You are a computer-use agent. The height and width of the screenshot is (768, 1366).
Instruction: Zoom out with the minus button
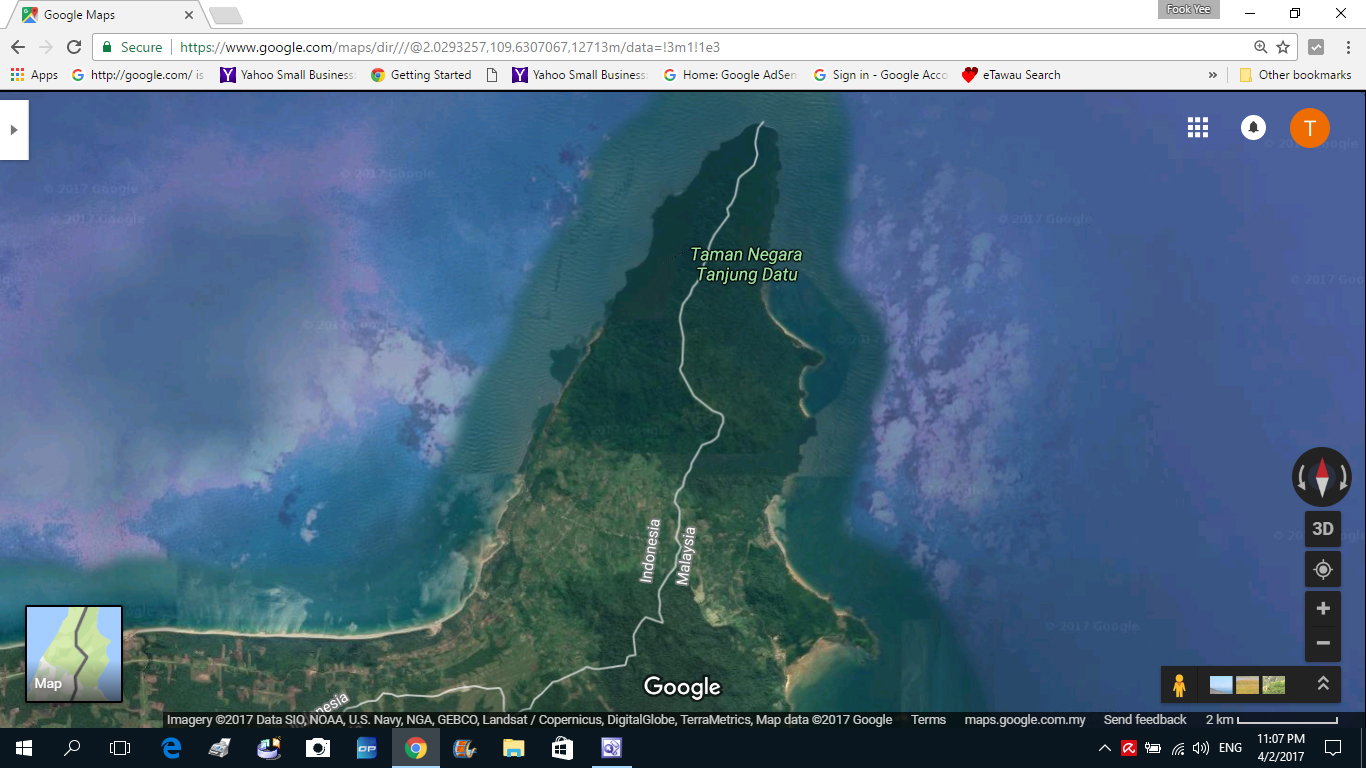point(1322,643)
